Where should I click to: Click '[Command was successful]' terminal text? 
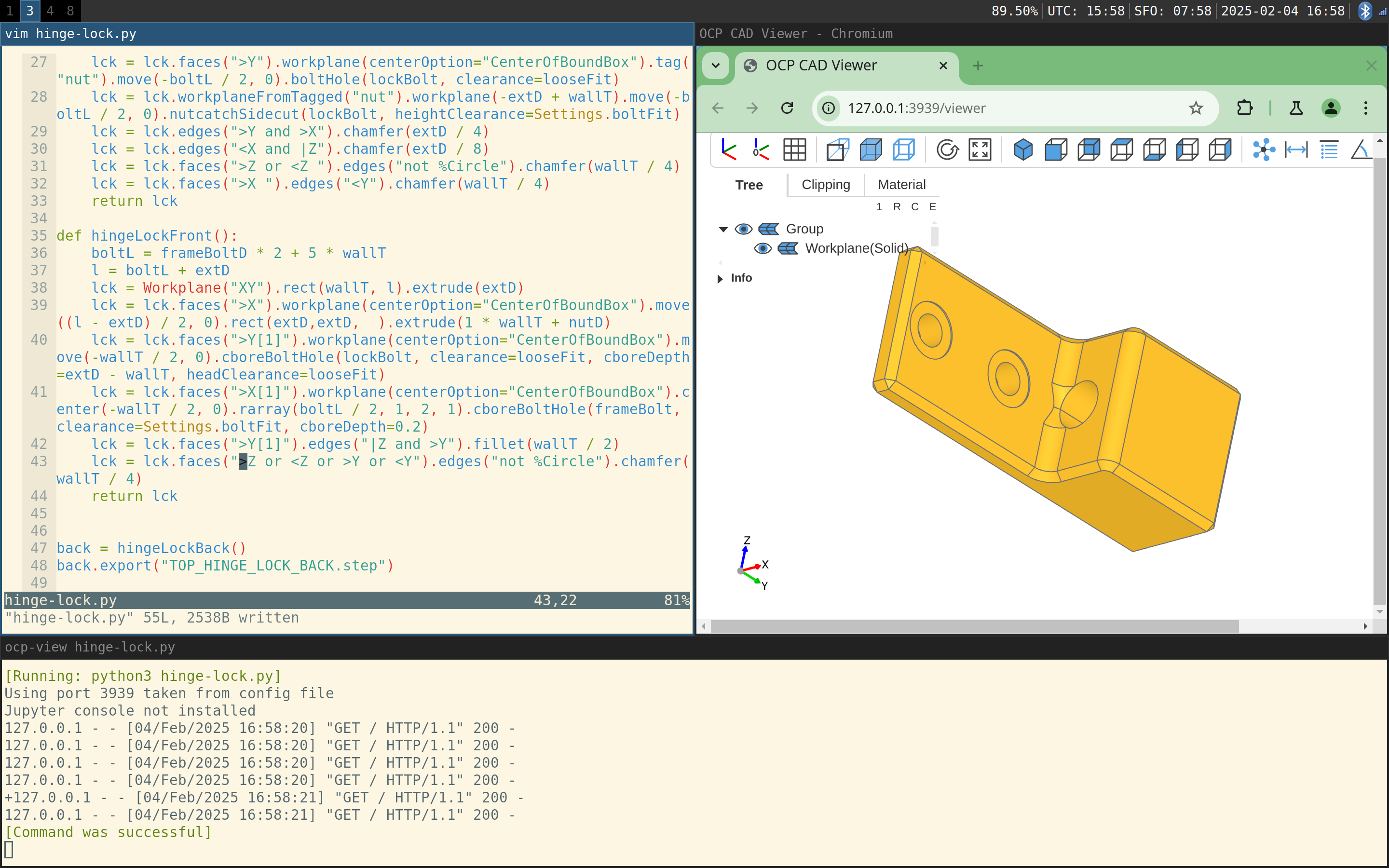coord(108,832)
